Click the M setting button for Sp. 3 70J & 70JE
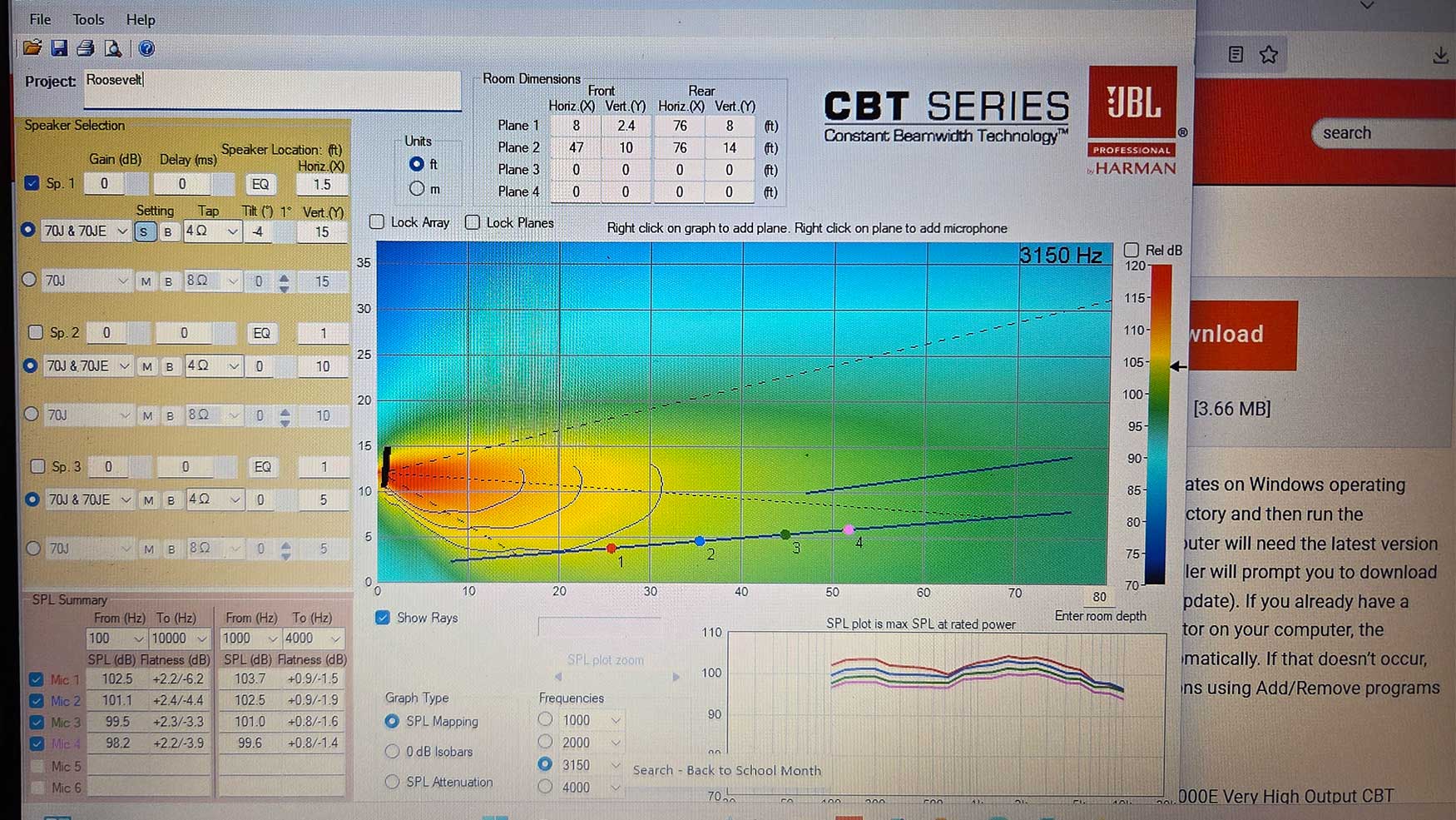The height and width of the screenshot is (820, 1456). click(149, 500)
